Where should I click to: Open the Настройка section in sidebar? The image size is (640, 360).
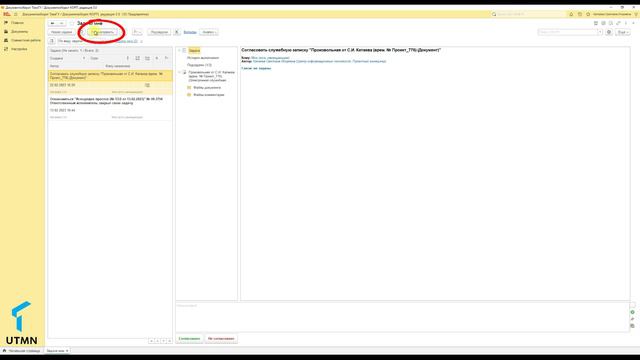tap(19, 49)
